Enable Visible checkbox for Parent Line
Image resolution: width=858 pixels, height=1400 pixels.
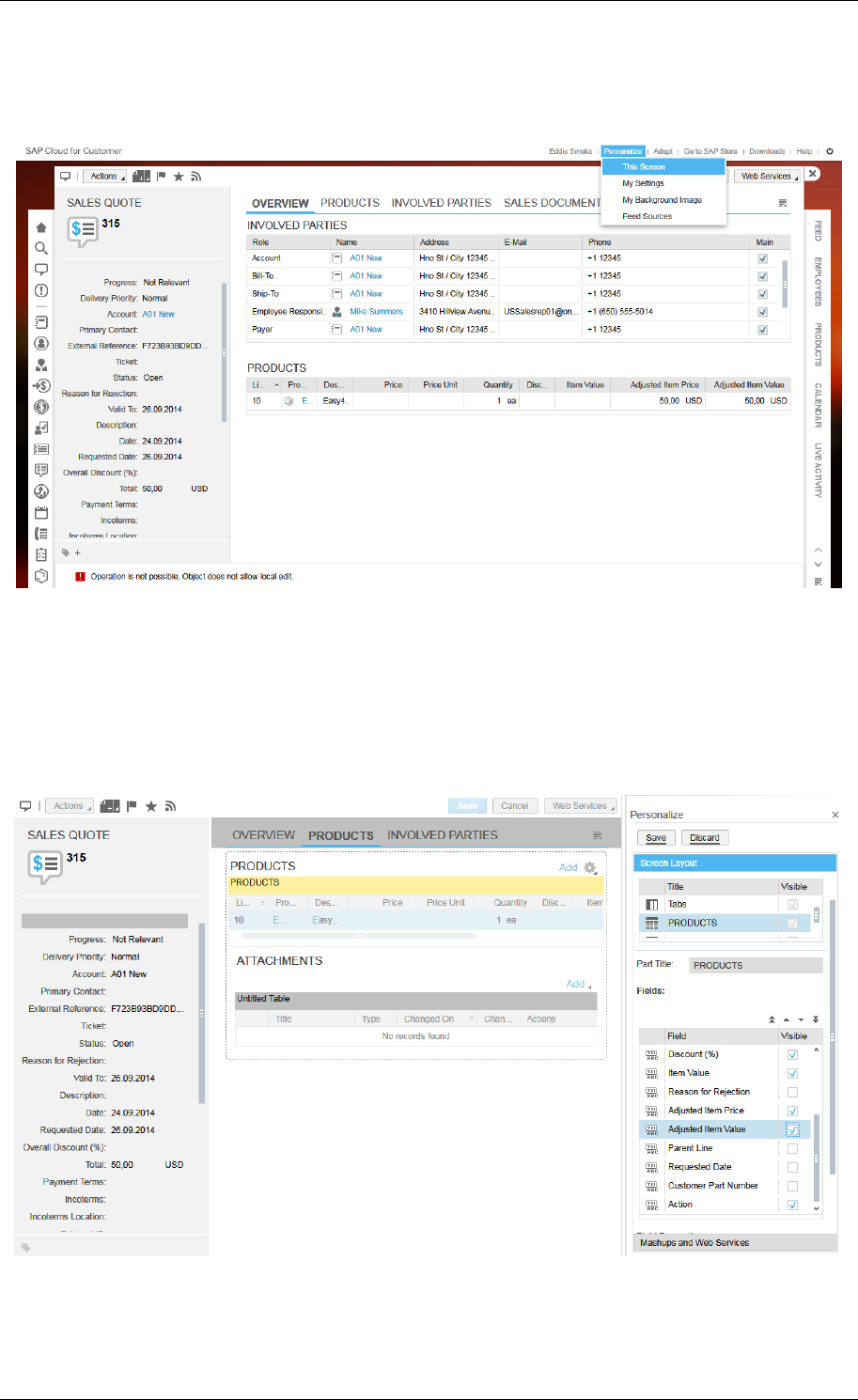point(792,1148)
